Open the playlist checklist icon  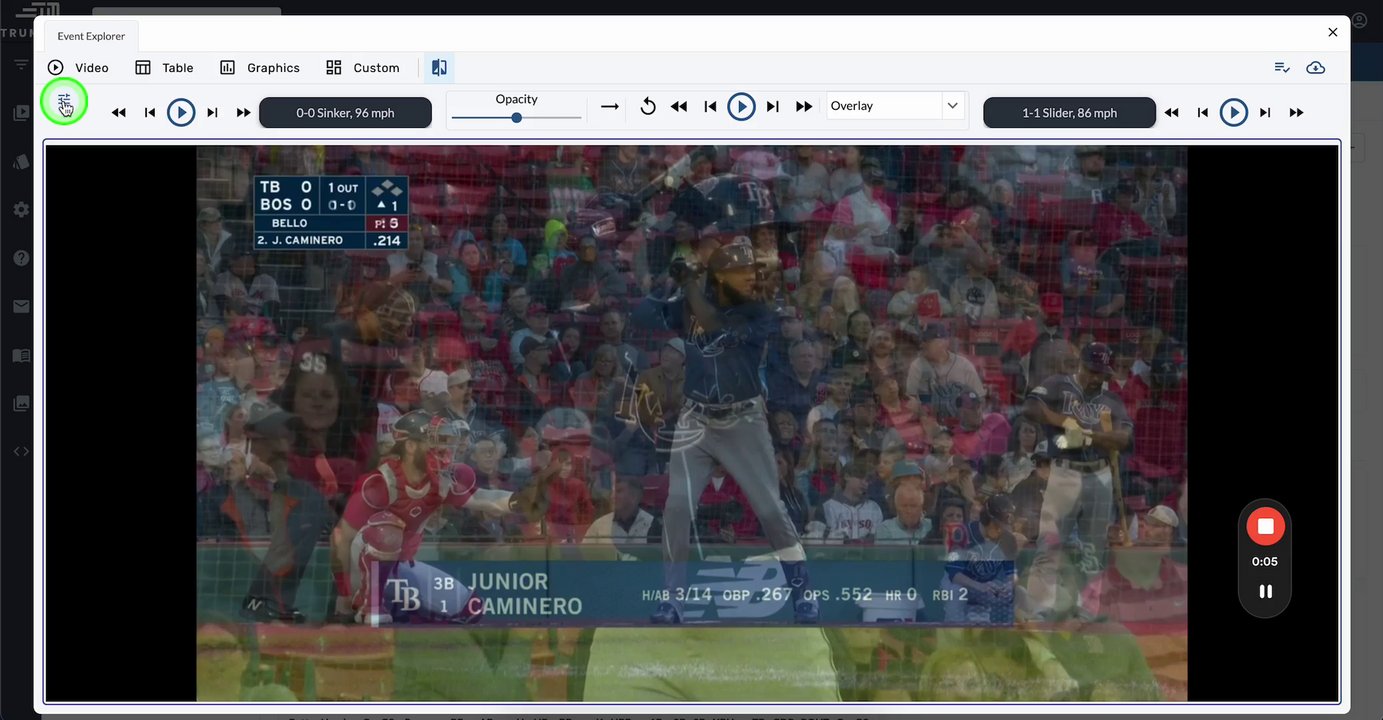1282,68
